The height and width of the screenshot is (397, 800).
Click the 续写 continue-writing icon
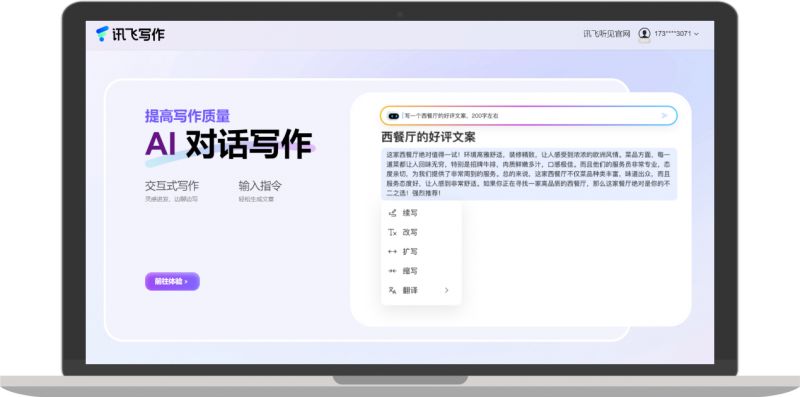[x=392, y=213]
